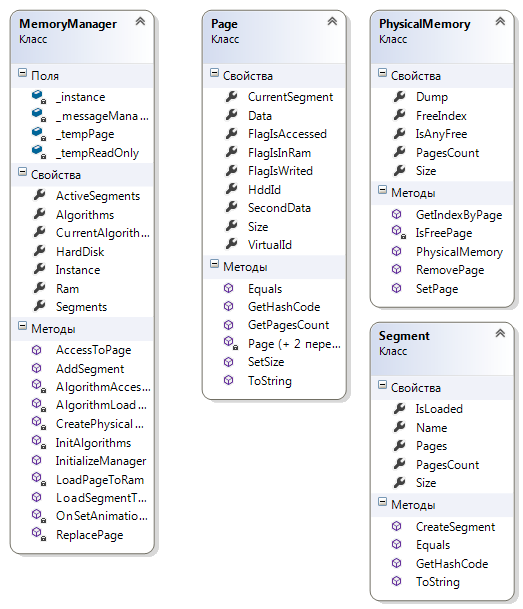The width and height of the screenshot is (523, 609).
Task: Collapse the Segment class box using chevron
Action: pyautogui.click(x=500, y=333)
